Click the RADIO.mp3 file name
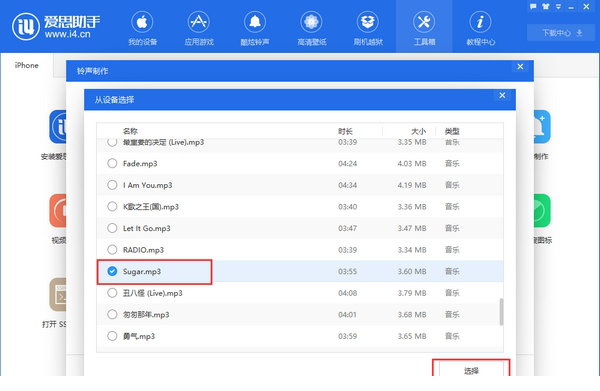The image size is (600, 391). pyautogui.click(x=143, y=250)
